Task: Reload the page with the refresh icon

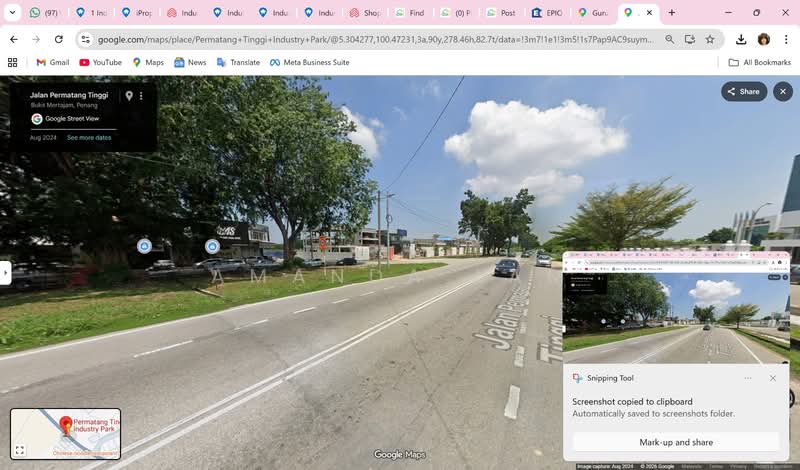Action: 59,39
